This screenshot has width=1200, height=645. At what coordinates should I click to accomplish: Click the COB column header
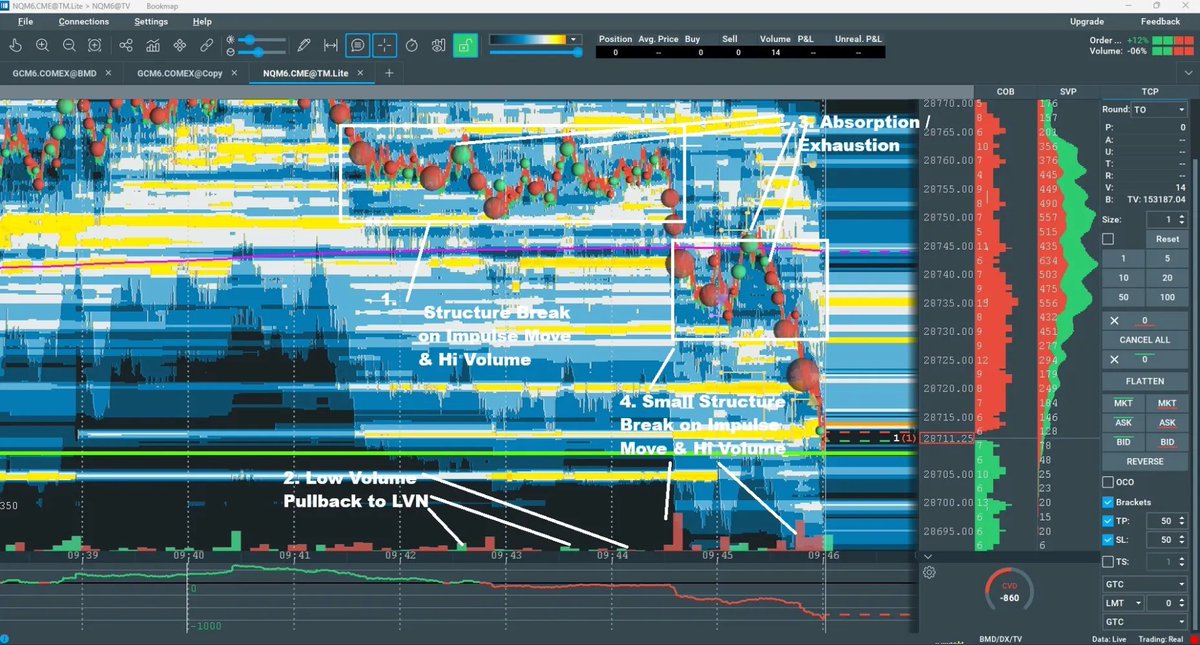[x=1005, y=91]
